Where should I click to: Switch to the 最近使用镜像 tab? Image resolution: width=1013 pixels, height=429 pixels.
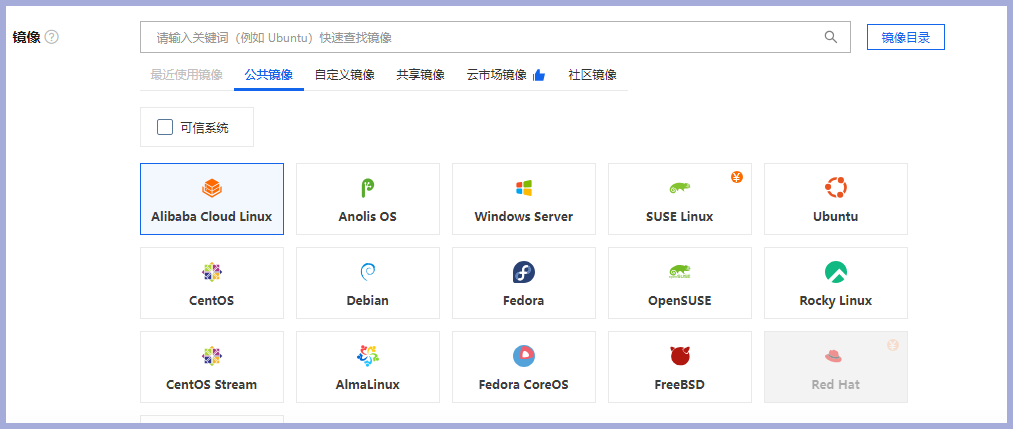click(187, 75)
